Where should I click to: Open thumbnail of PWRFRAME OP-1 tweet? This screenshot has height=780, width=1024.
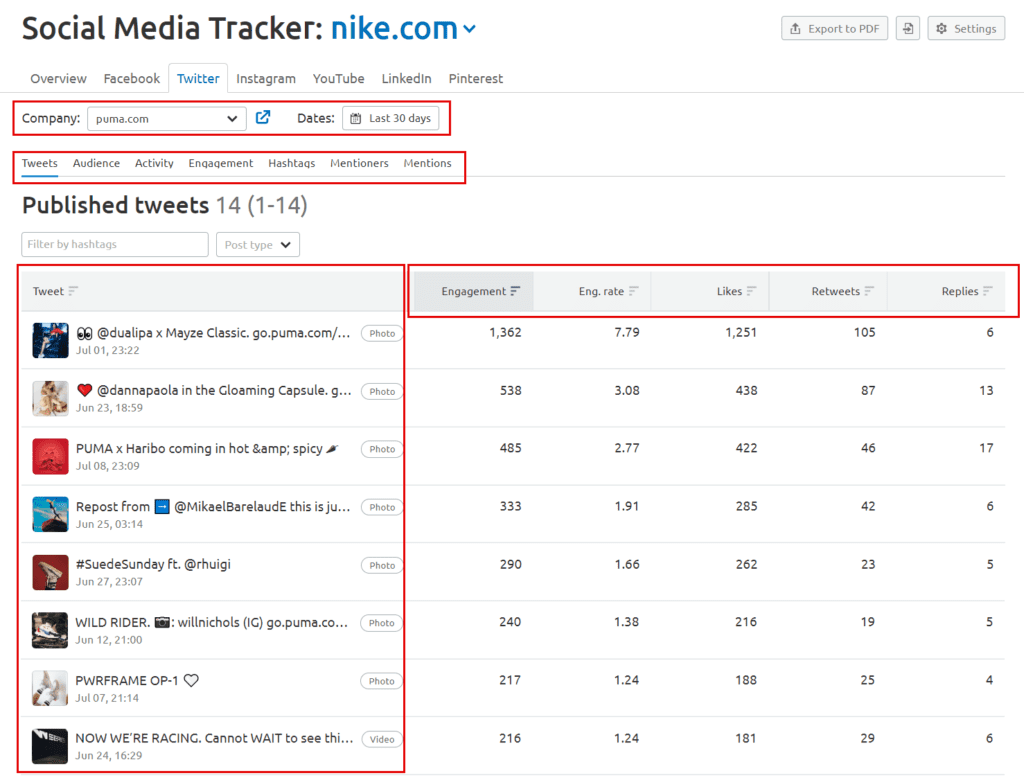50,688
